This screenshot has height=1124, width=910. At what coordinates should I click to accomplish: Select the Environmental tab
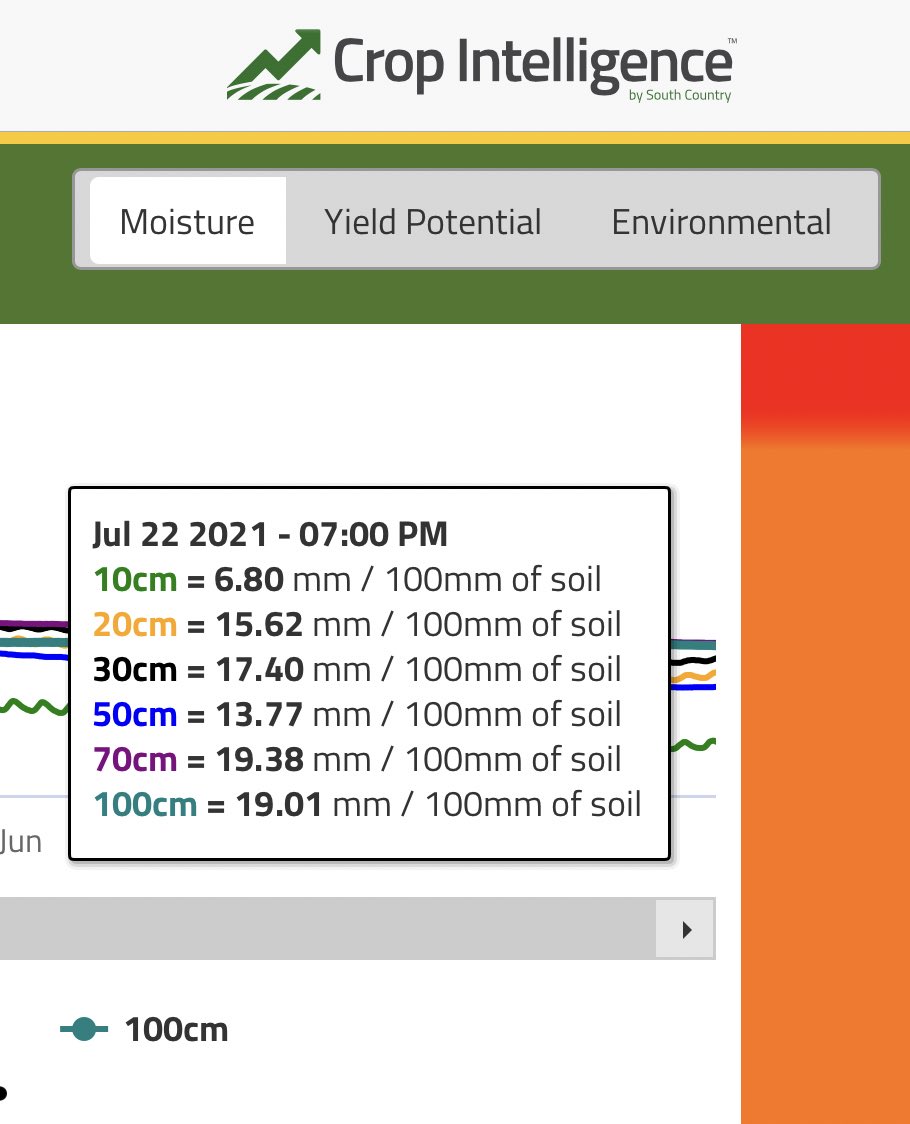tap(721, 221)
